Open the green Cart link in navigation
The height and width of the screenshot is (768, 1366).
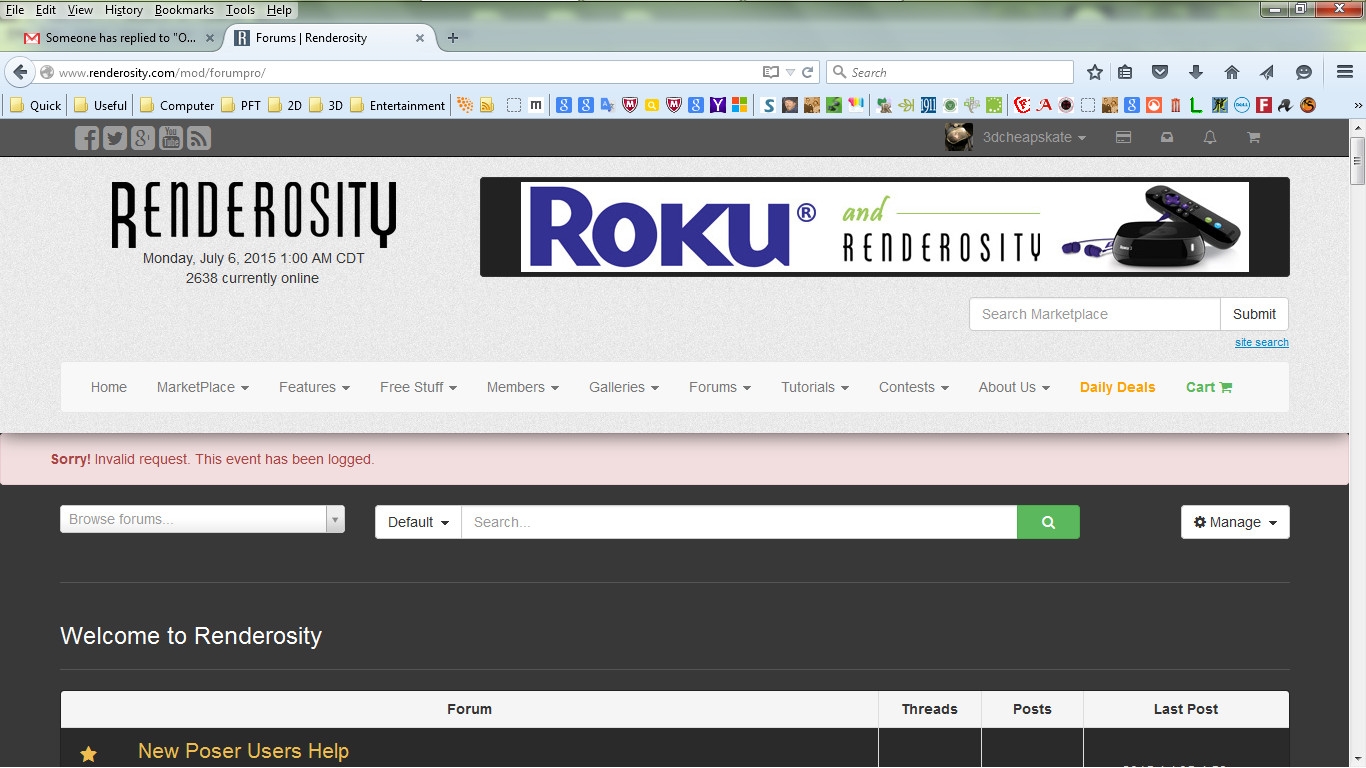(1209, 387)
